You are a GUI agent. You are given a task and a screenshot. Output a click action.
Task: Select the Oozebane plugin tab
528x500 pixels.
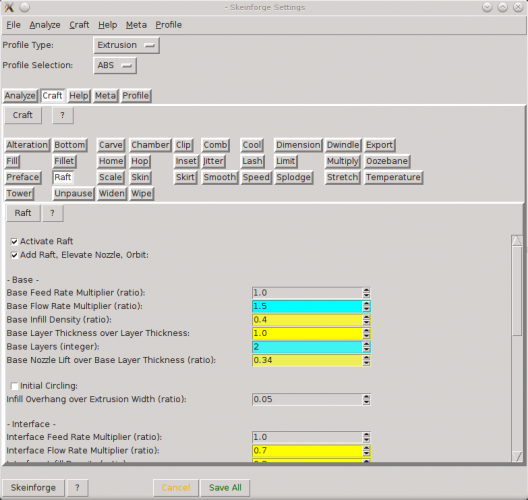[x=387, y=161]
